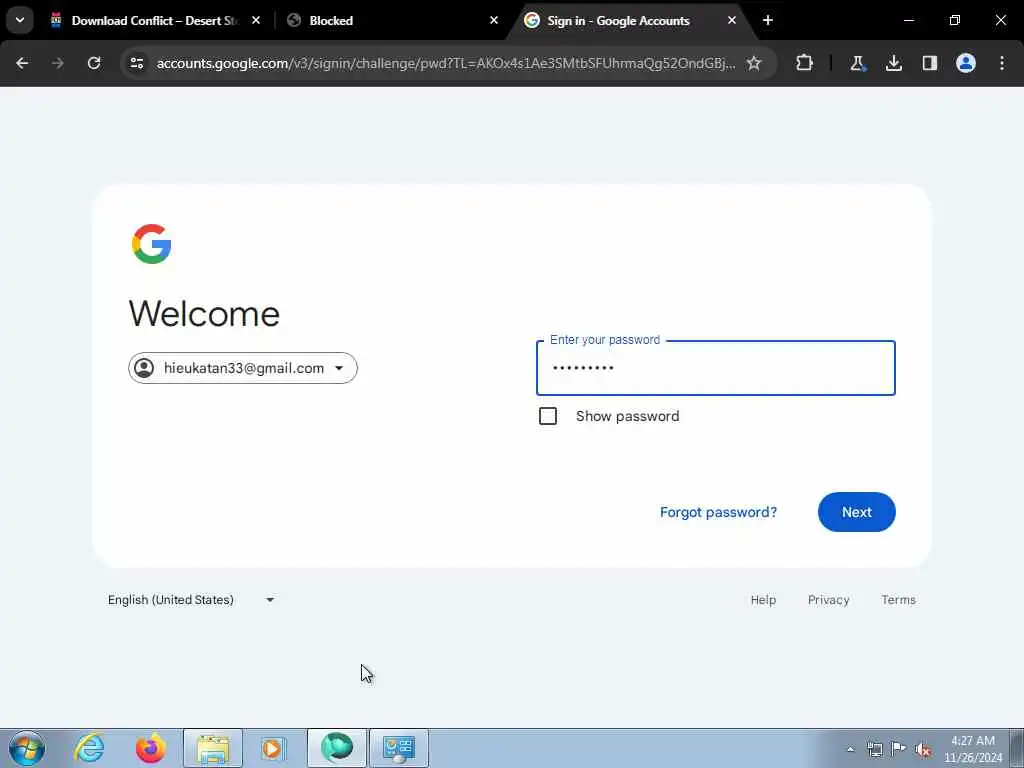
Task: Open the Help link in footer
Action: coord(763,600)
